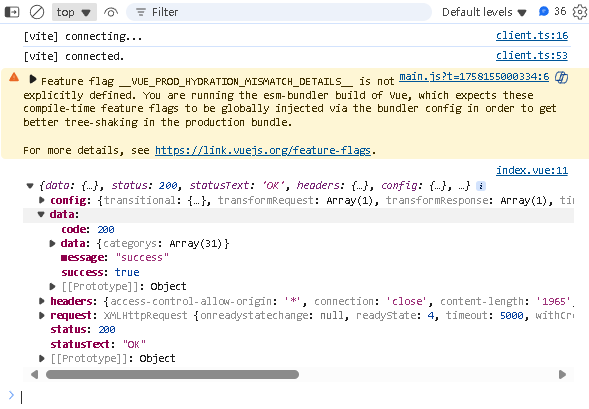Open source link index.vue:11

[x=532, y=171]
